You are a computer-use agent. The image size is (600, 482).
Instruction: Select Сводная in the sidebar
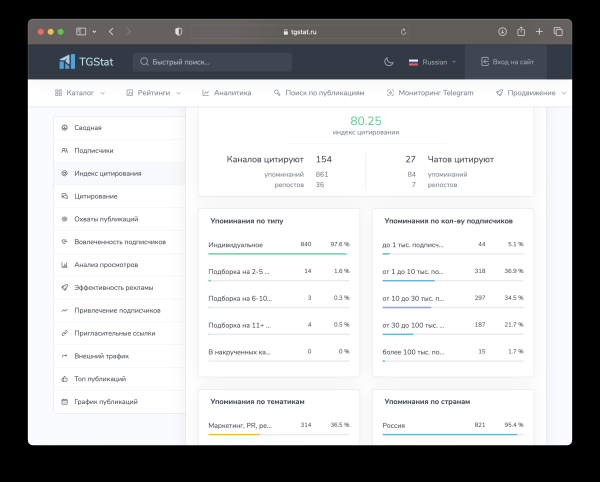click(x=88, y=128)
